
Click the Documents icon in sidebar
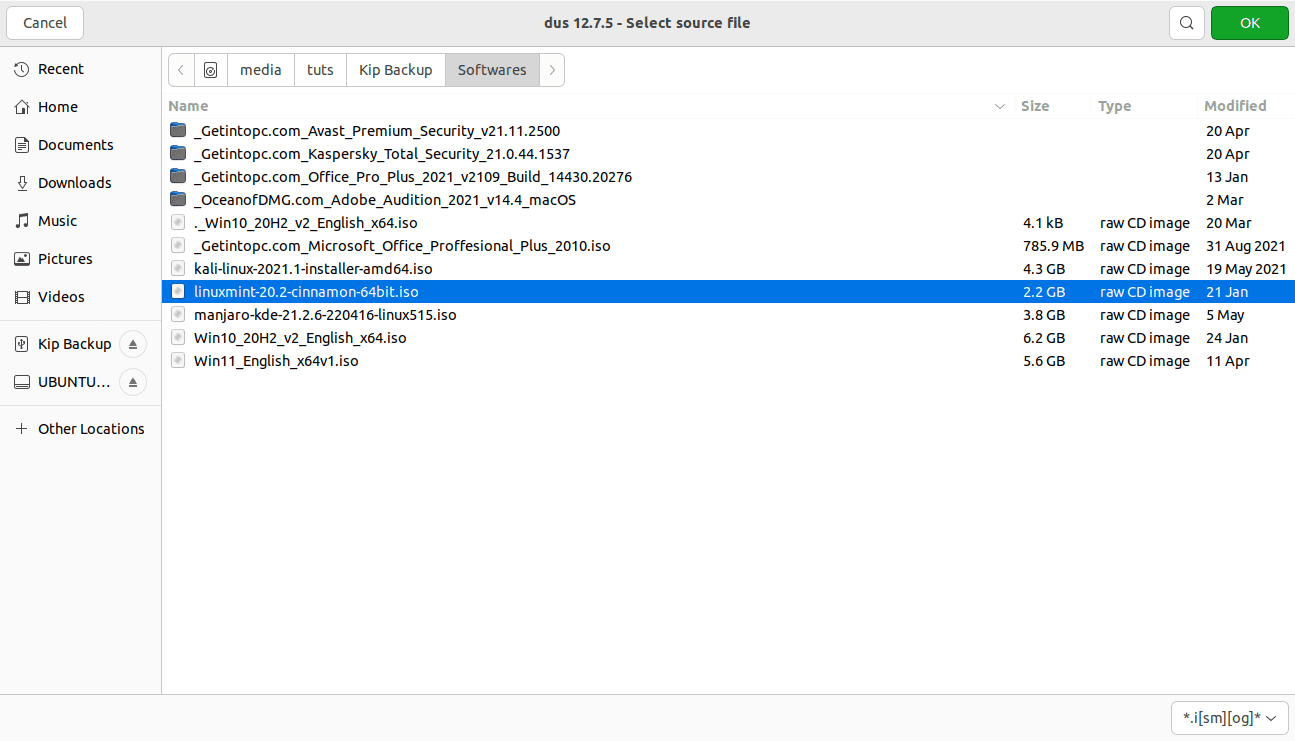pyautogui.click(x=21, y=145)
